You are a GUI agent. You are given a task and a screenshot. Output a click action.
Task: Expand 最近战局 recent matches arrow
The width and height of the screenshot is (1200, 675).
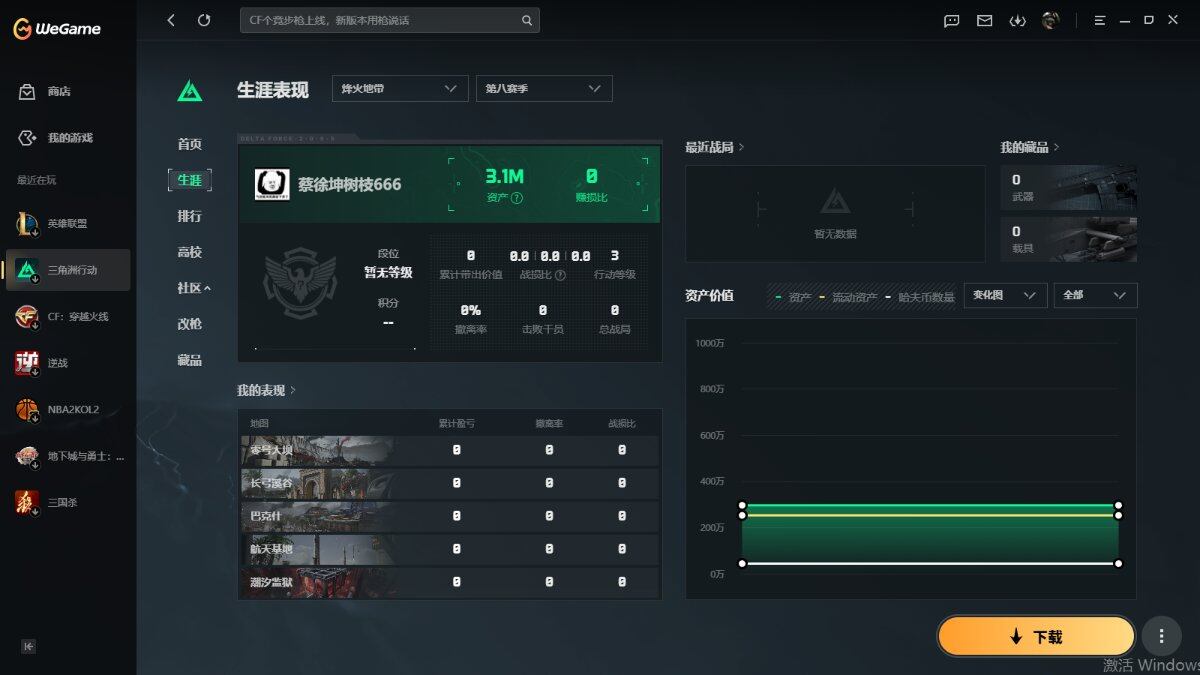pos(741,147)
